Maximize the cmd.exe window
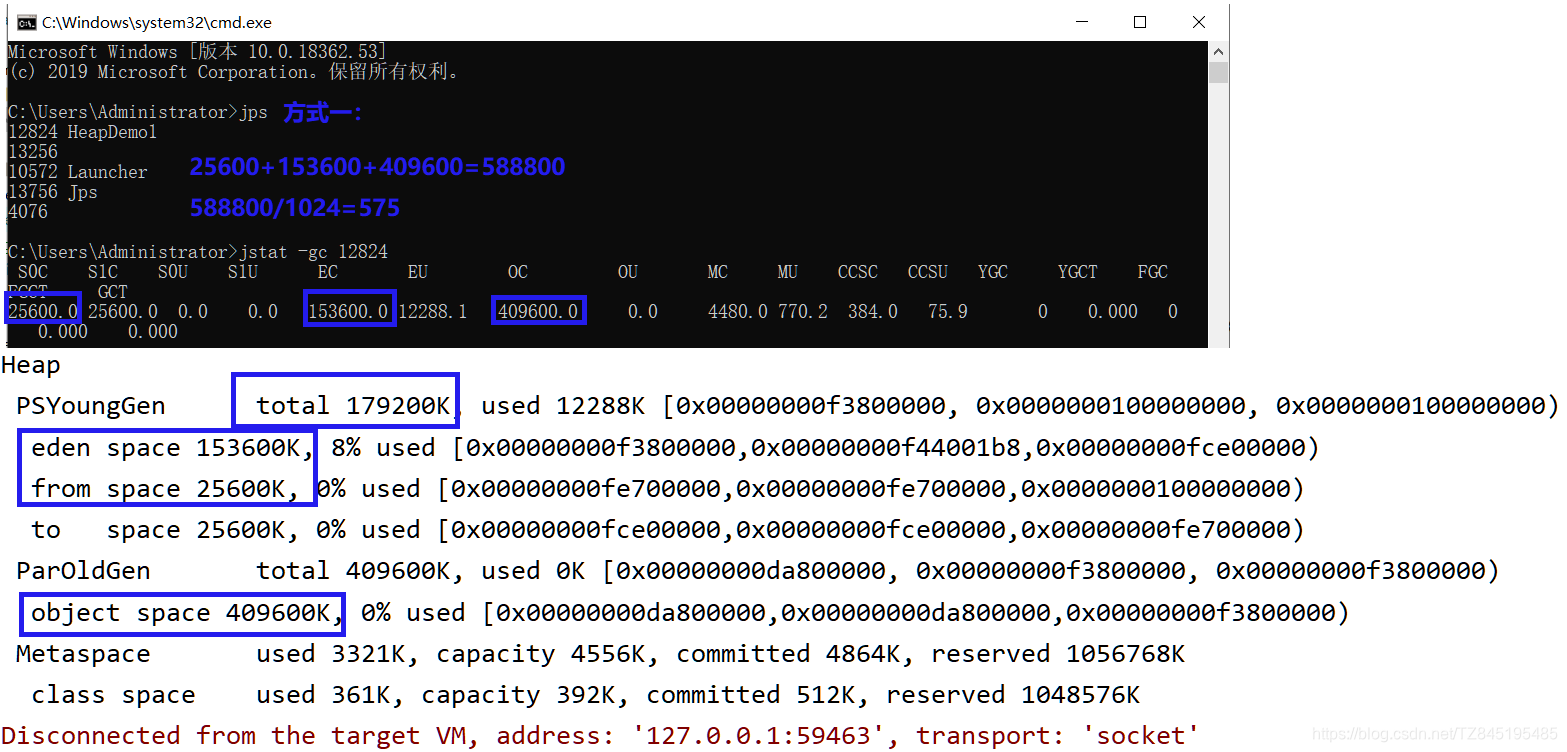This screenshot has height=752, width=1567. (x=1140, y=22)
